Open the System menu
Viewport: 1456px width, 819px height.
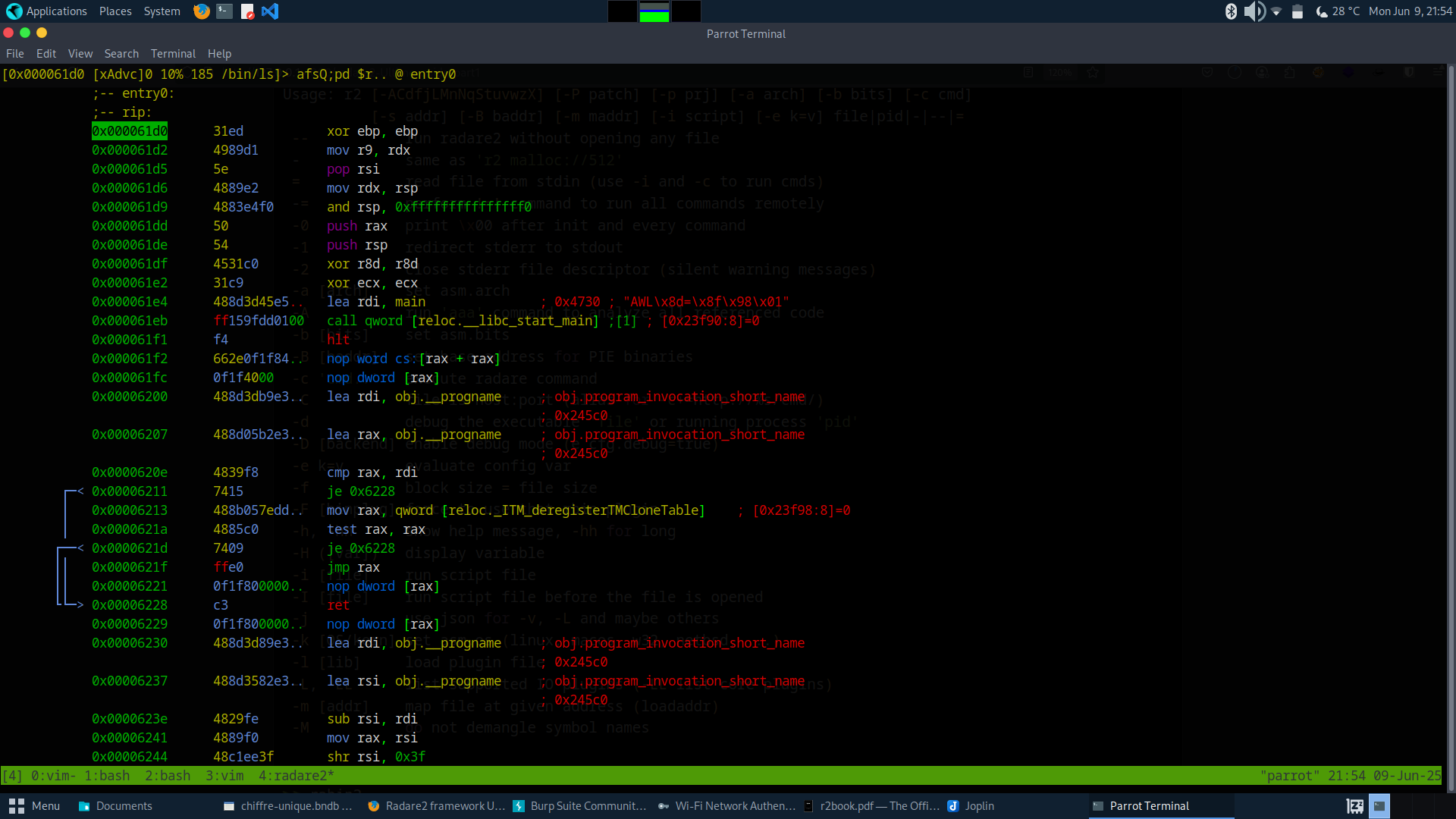click(x=162, y=11)
